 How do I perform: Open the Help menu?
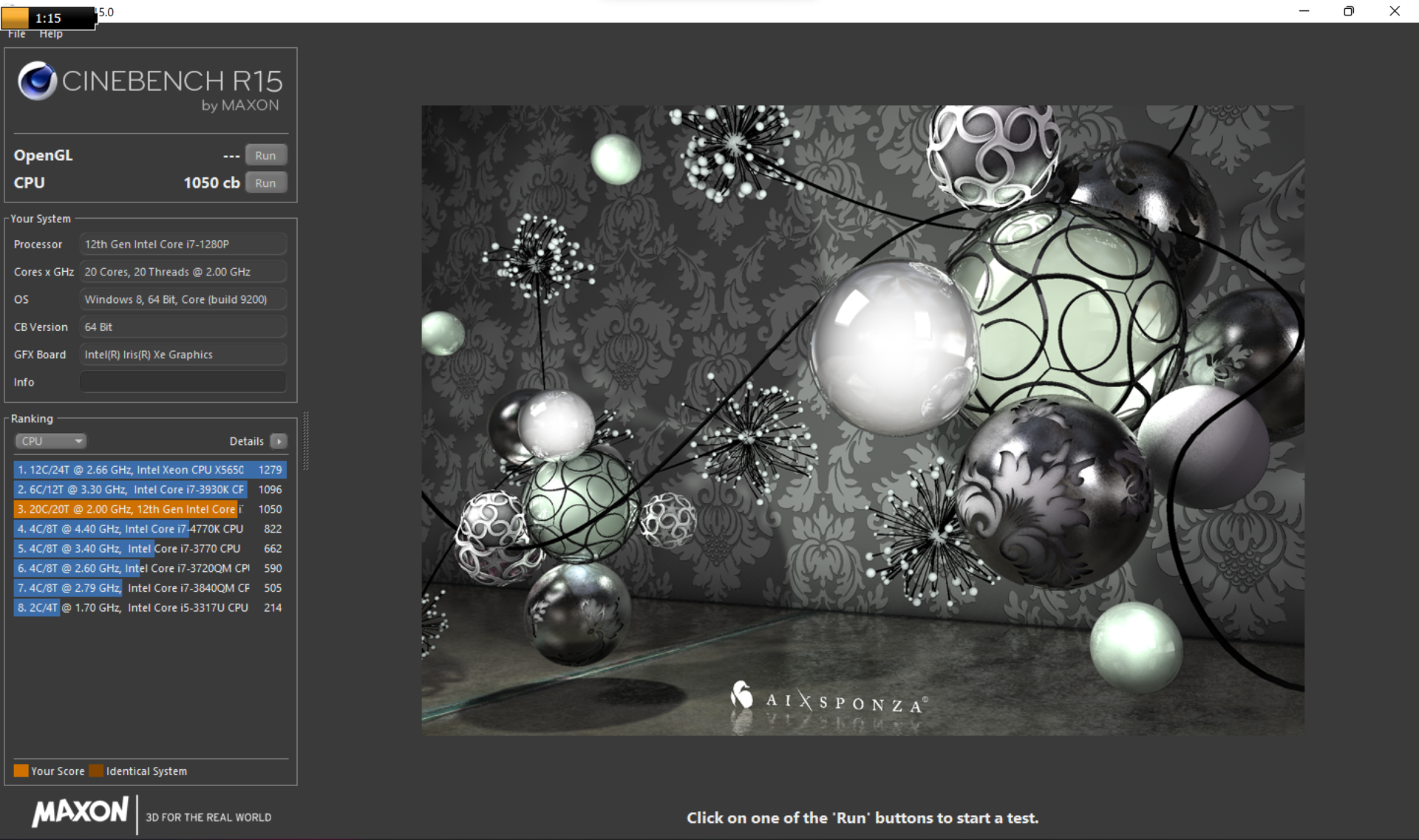(x=51, y=34)
